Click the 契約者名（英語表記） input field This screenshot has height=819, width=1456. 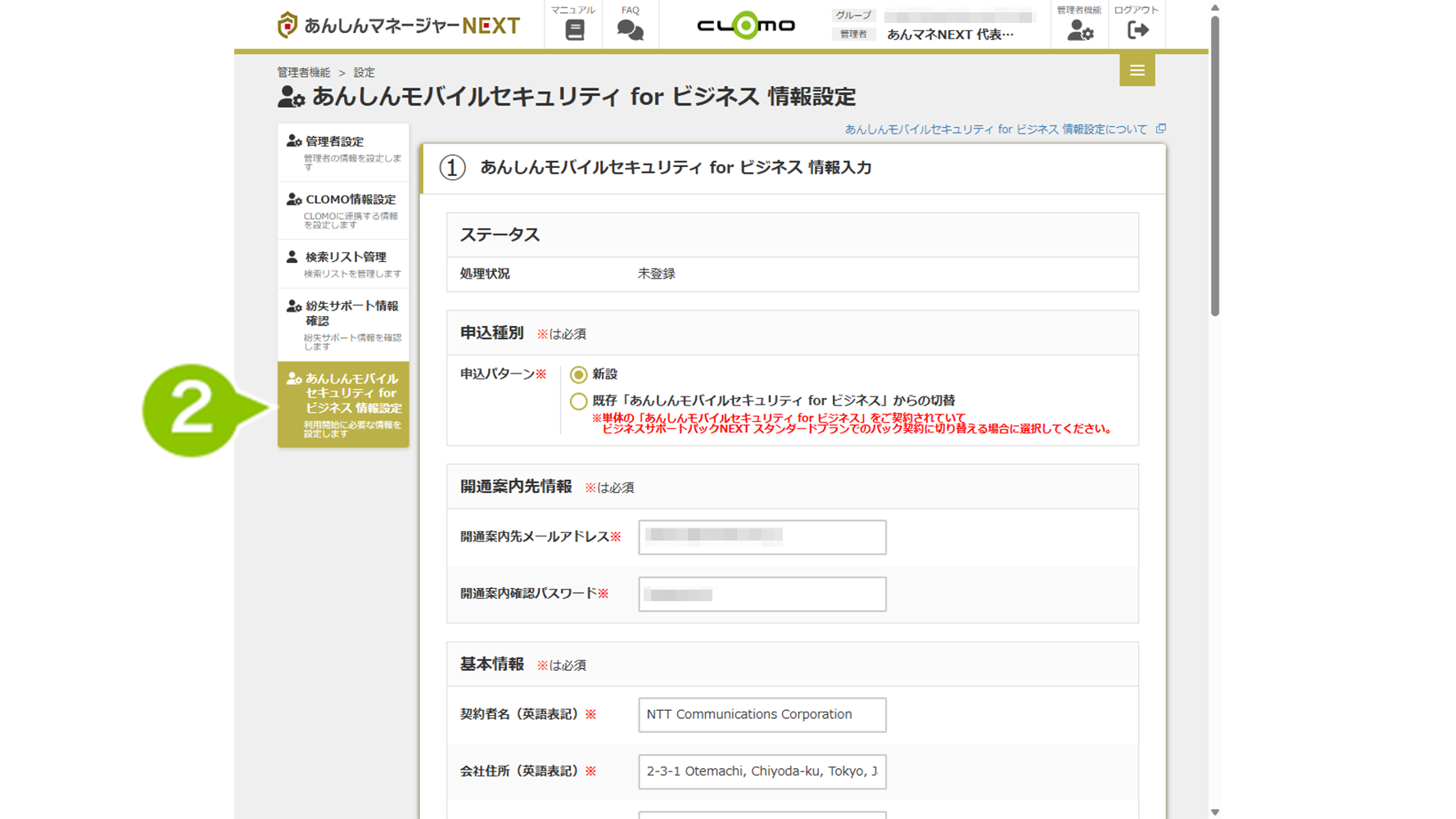(762, 715)
